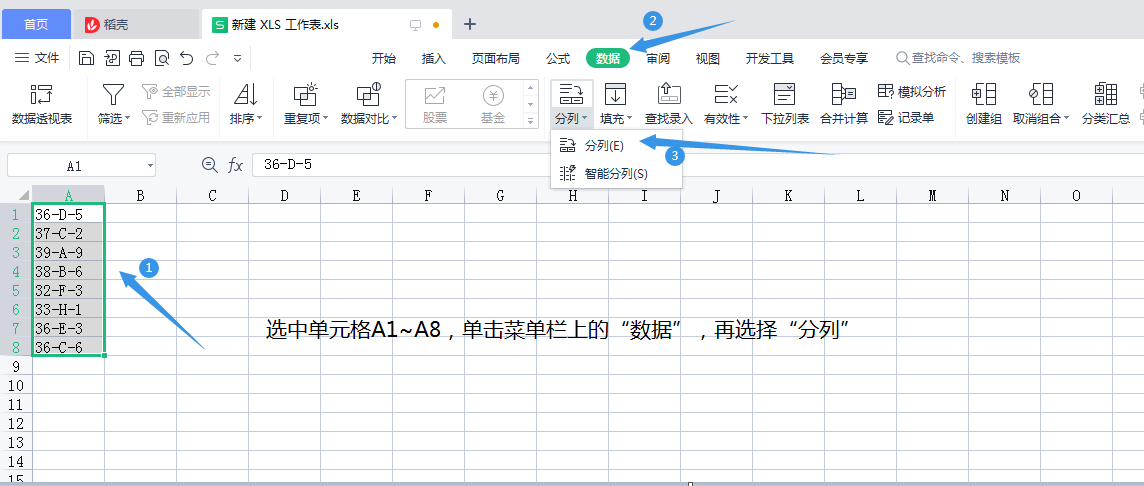This screenshot has width=1144, height=486.
Task: Click the select-all corner of the grid
Action: pyautogui.click(x=16, y=195)
